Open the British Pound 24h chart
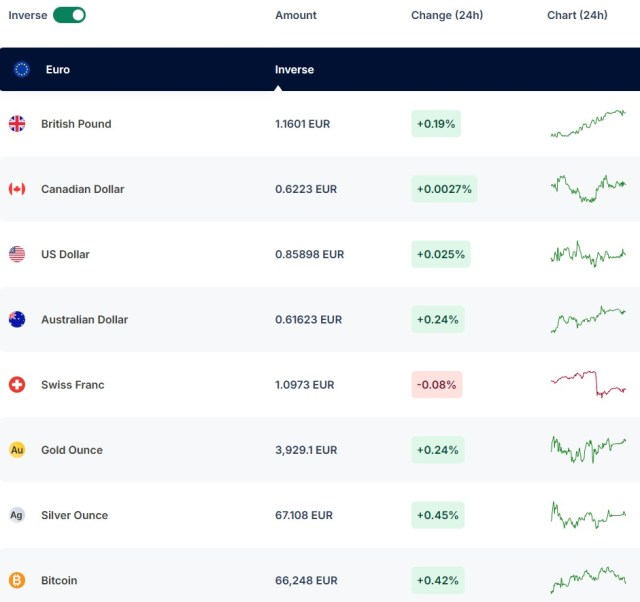 (588, 123)
